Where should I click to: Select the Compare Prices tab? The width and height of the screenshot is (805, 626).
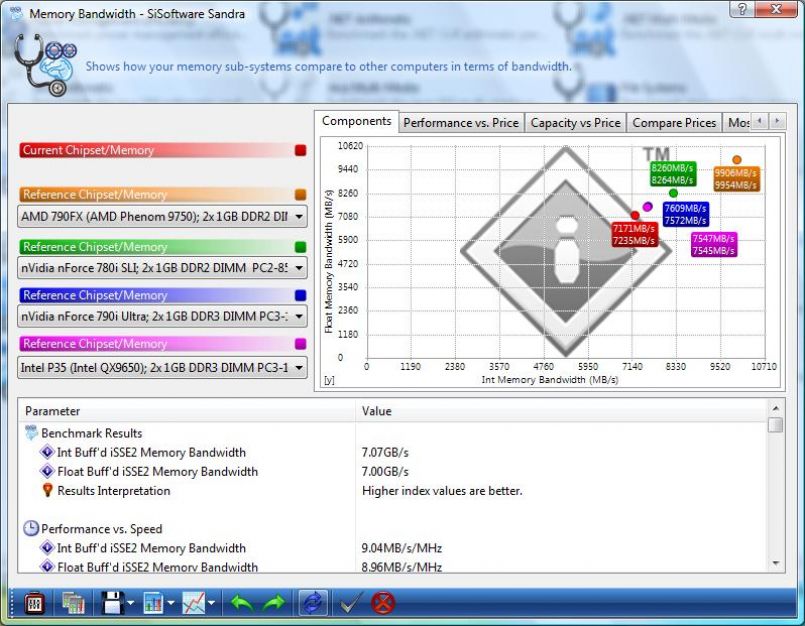tap(674, 123)
